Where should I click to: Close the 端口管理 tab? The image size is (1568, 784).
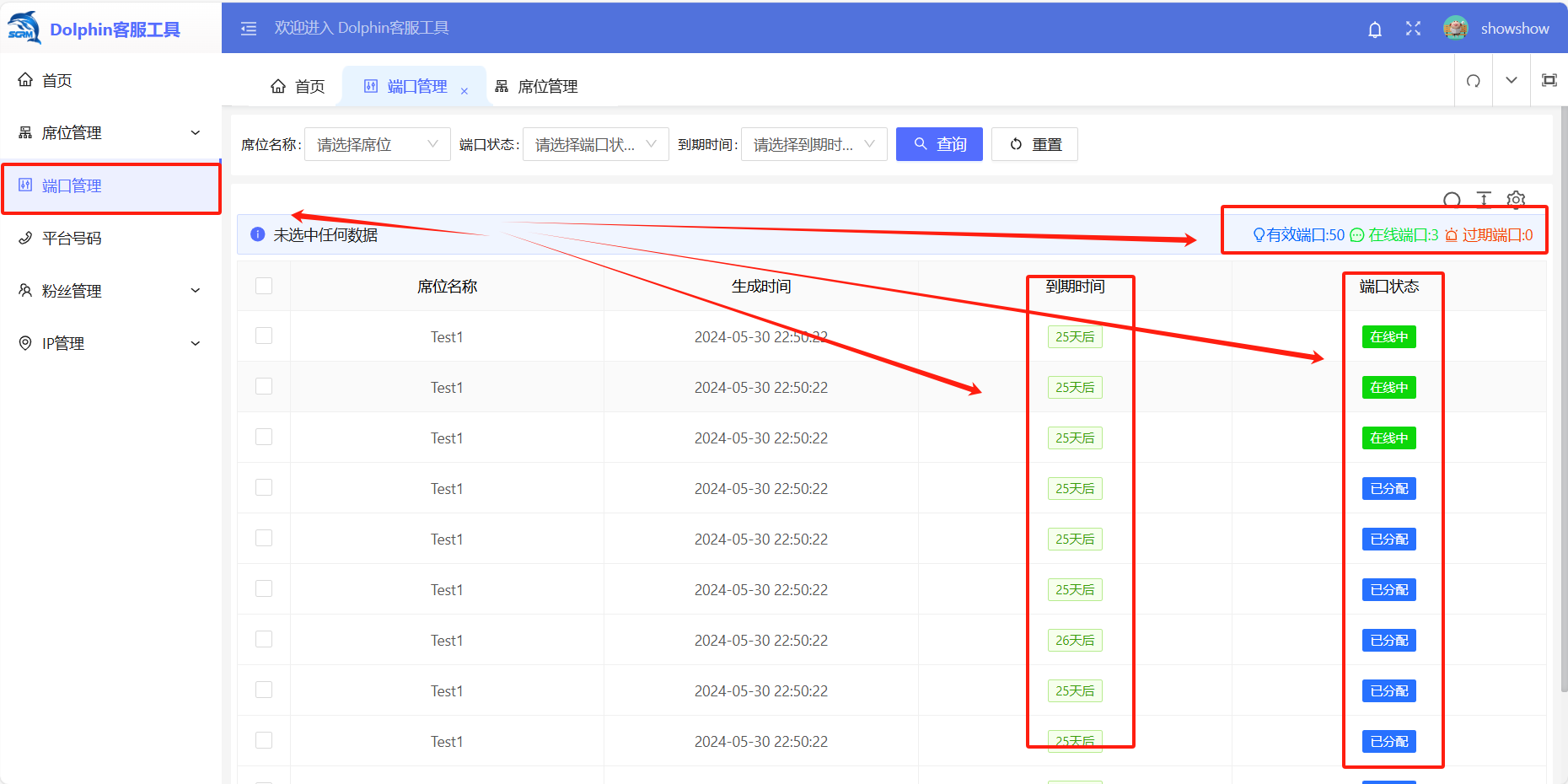coord(464,91)
